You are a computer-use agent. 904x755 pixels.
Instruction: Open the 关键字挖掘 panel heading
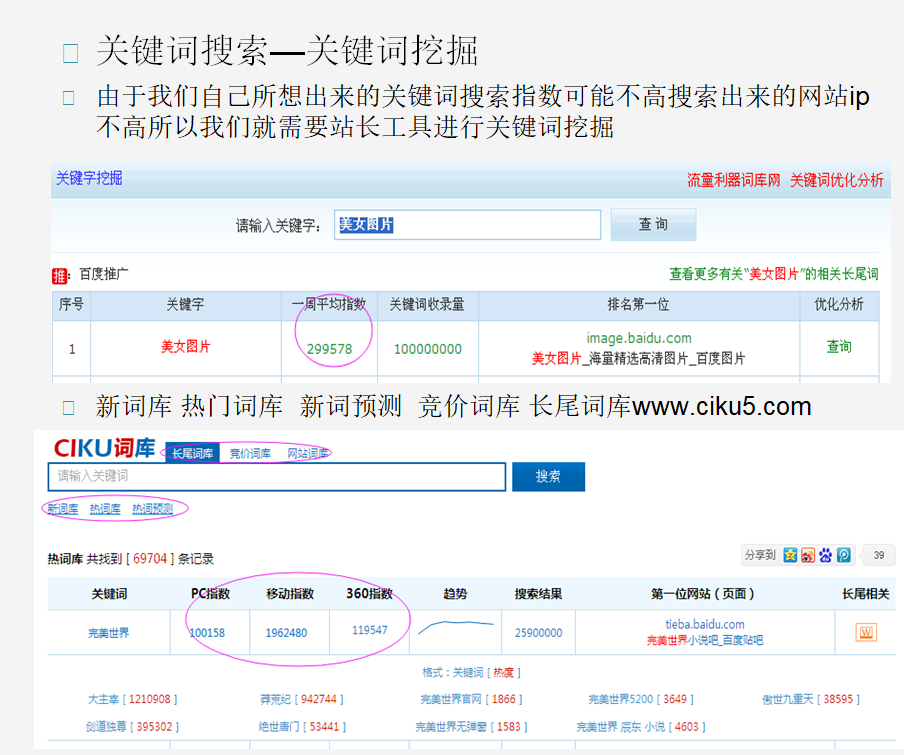pos(89,178)
